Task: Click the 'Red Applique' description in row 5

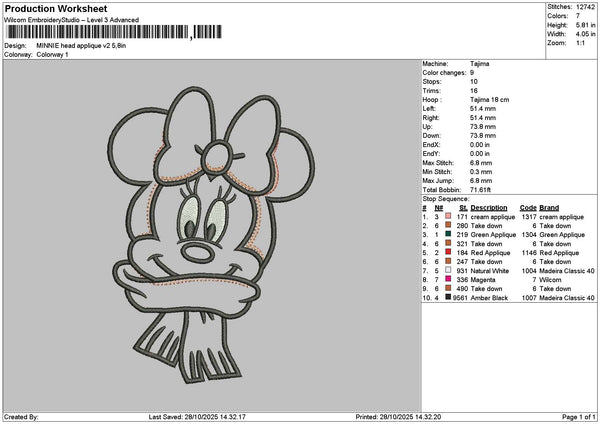Action: click(490, 253)
